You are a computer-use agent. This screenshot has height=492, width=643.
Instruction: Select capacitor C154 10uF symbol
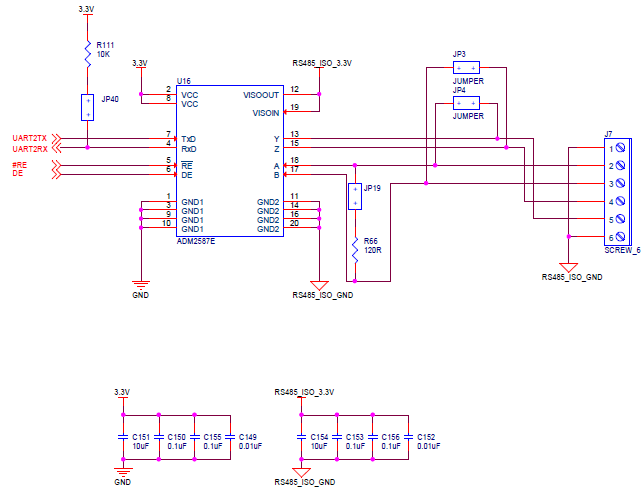click(301, 437)
